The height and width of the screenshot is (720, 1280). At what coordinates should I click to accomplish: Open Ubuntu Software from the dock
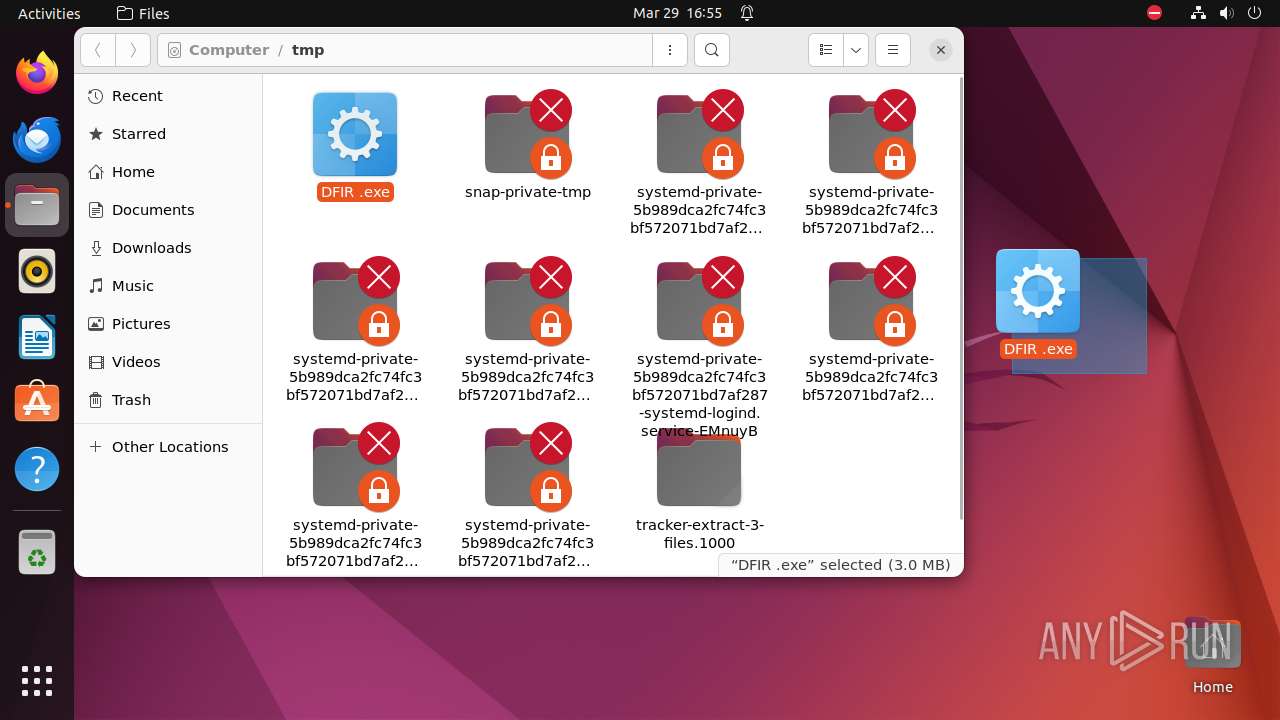point(37,403)
